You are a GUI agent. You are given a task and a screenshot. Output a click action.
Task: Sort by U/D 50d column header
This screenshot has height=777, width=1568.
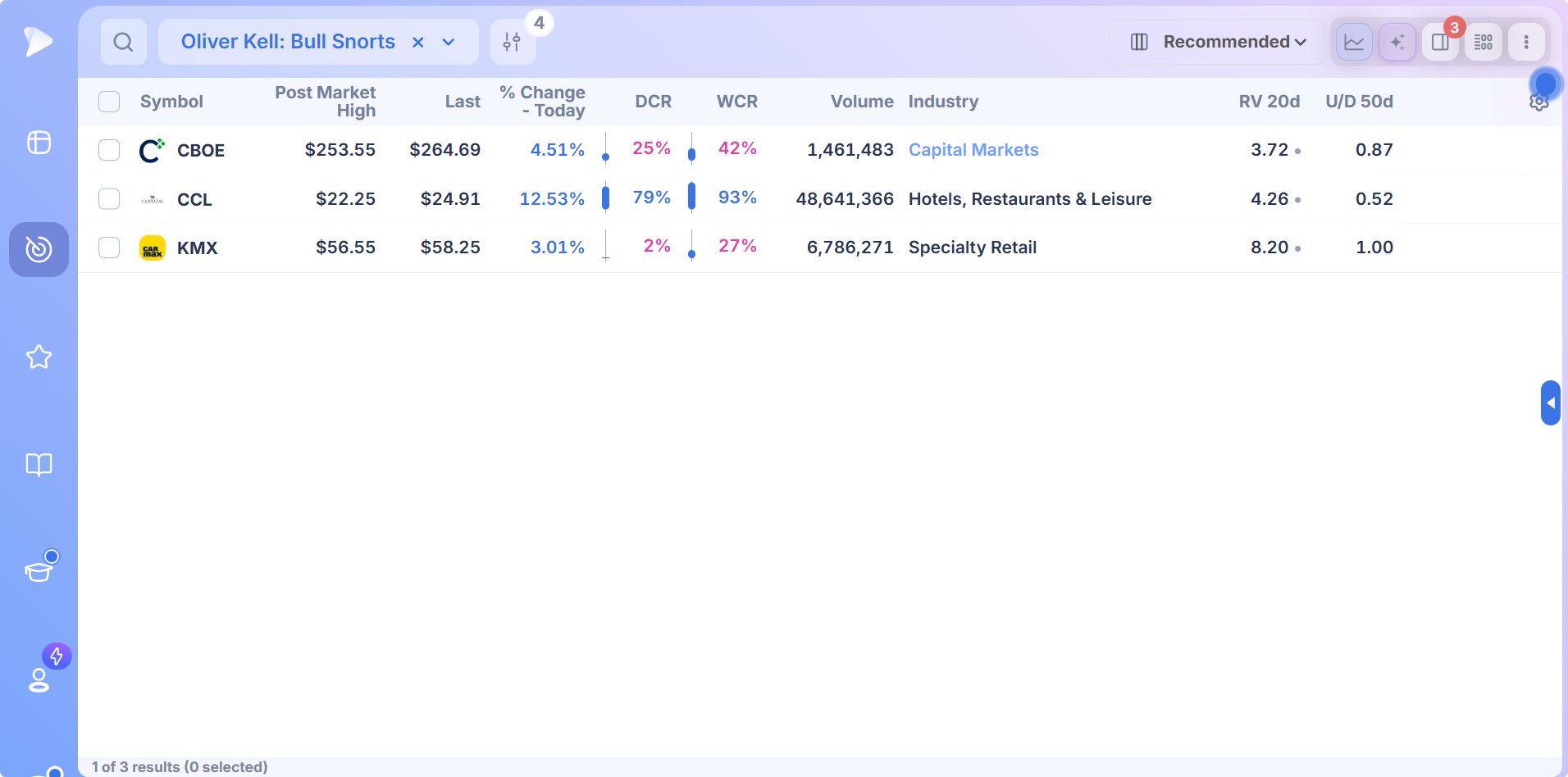[x=1359, y=102]
